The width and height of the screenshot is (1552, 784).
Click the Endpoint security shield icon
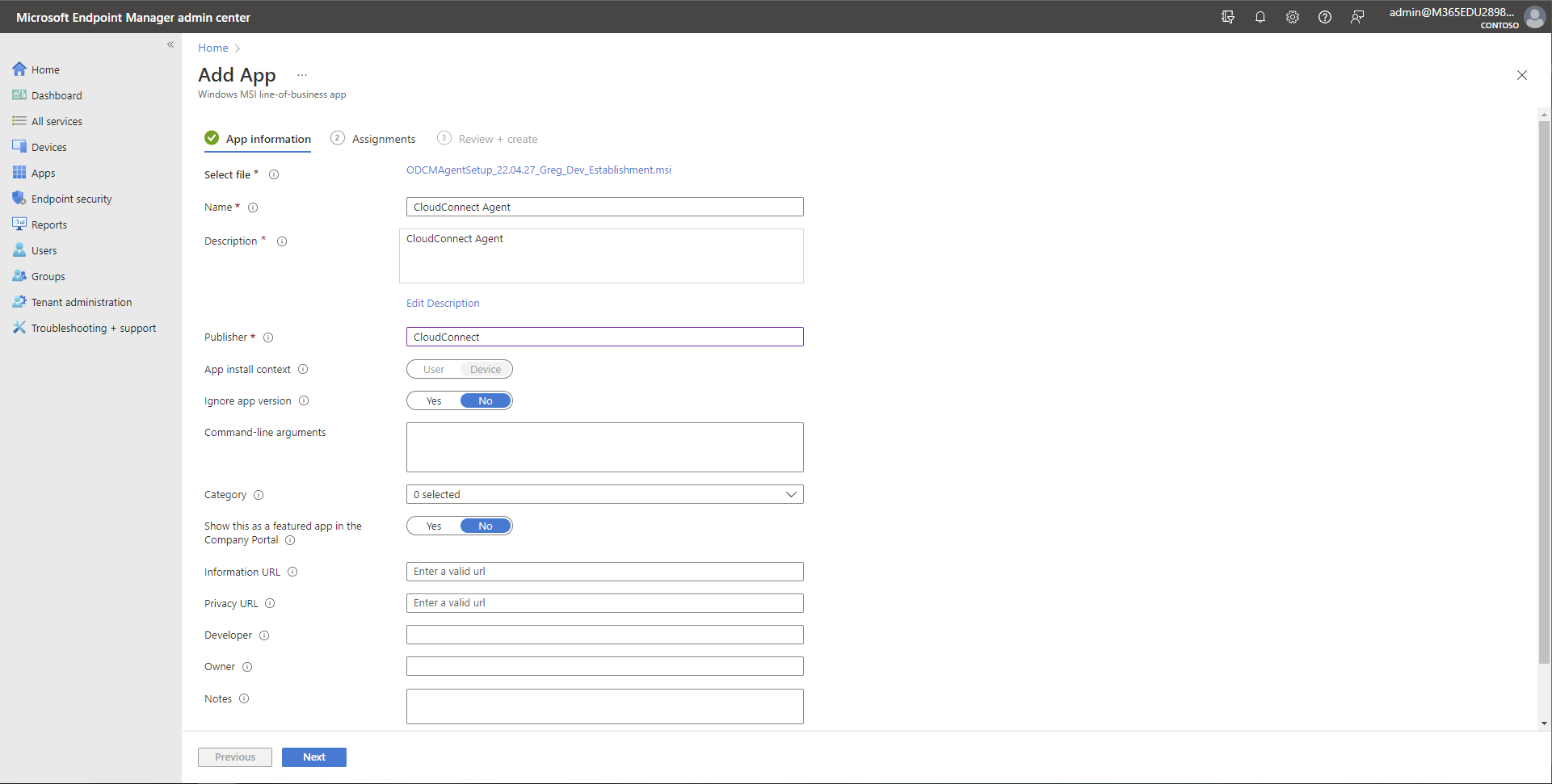coord(19,199)
